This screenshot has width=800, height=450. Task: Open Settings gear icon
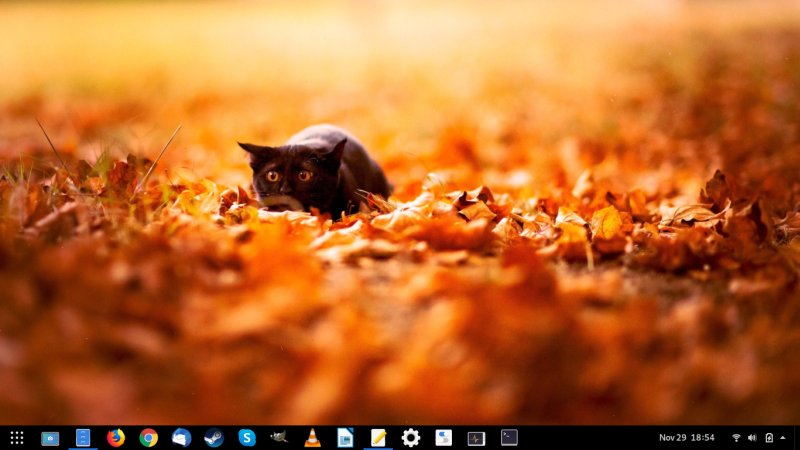pyautogui.click(x=411, y=438)
